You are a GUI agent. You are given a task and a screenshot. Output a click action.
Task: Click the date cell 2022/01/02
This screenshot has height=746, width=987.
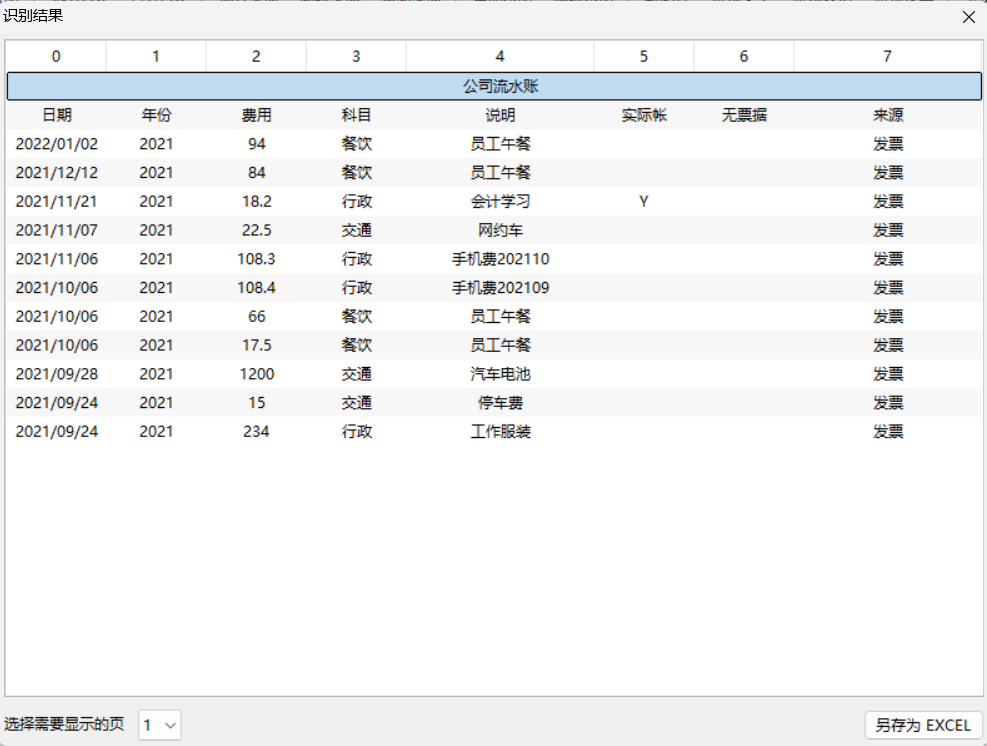[56, 144]
